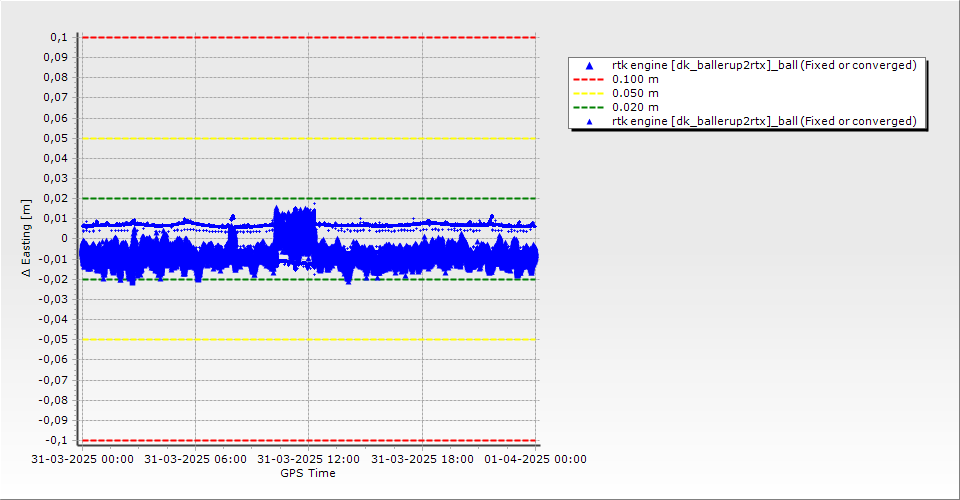Click the '01-04-2025 00:00' time label
The width and height of the screenshot is (960, 500).
point(536,459)
